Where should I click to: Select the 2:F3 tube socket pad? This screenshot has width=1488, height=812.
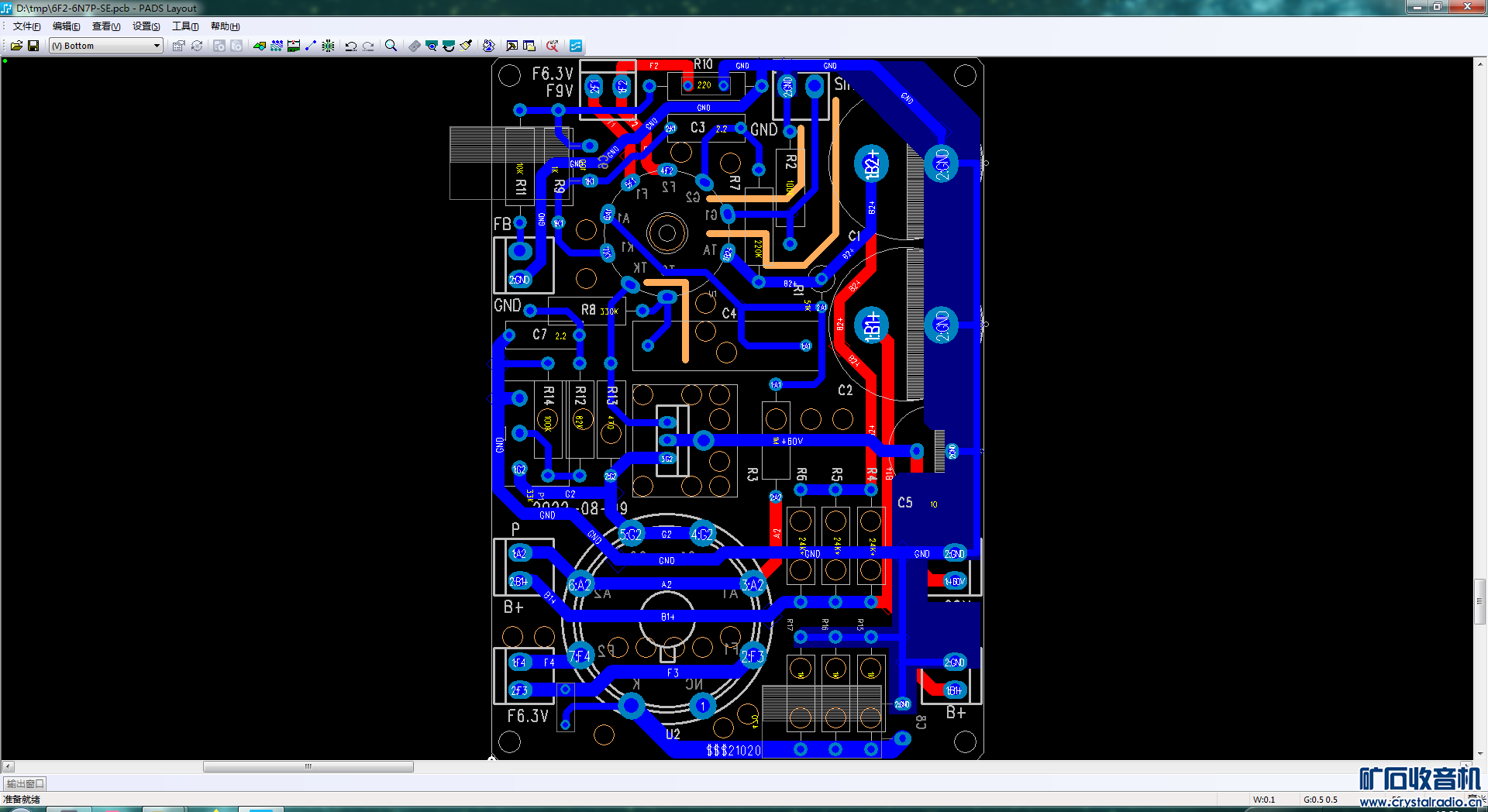pos(753,656)
